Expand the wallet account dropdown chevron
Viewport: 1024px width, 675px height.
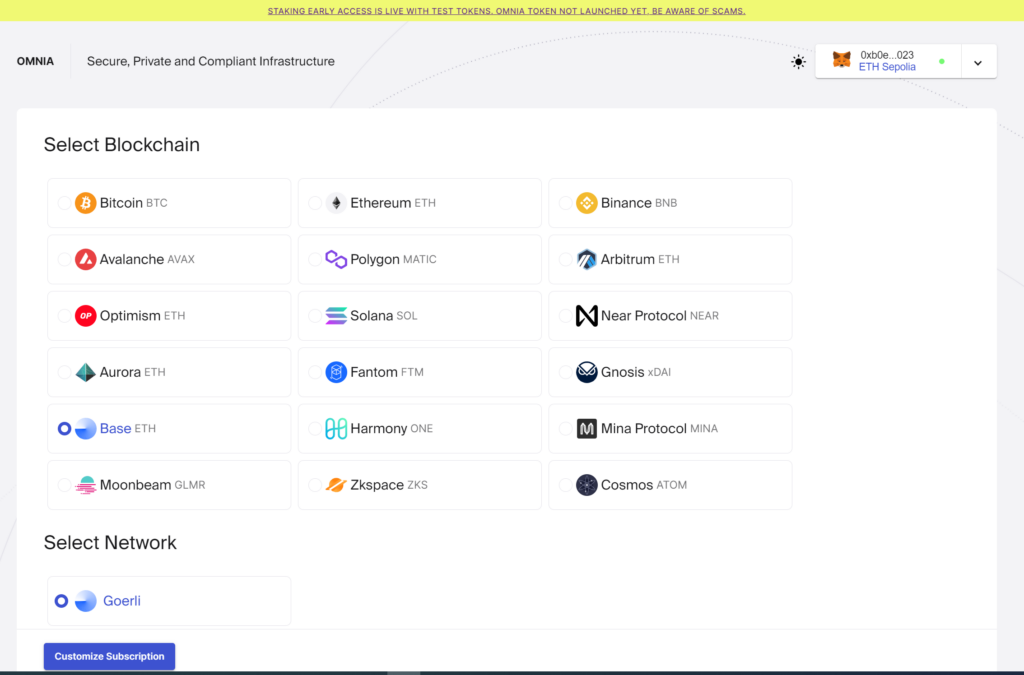coord(978,63)
